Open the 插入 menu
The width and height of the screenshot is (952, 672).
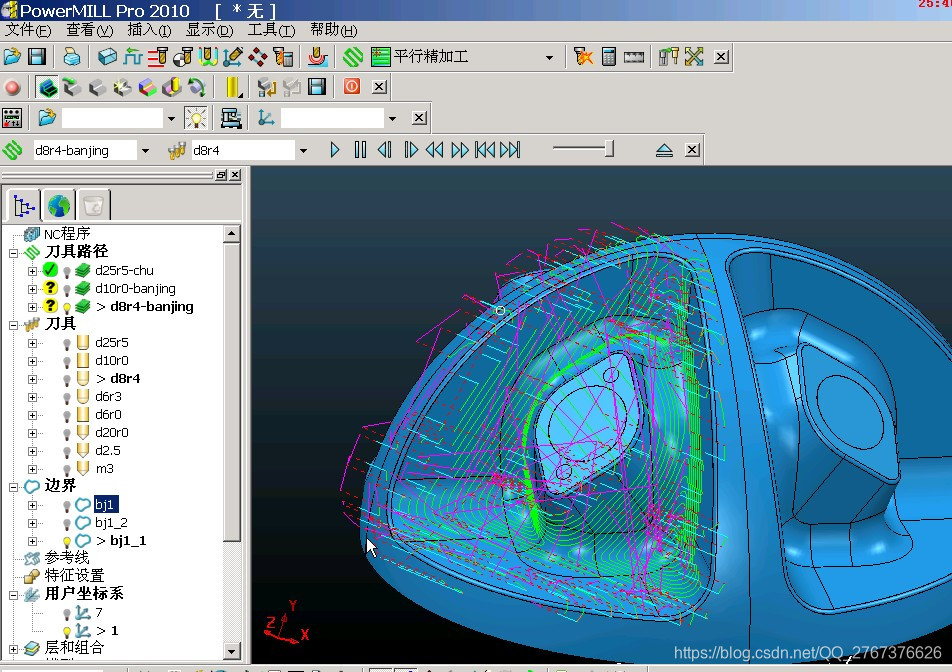pos(149,30)
